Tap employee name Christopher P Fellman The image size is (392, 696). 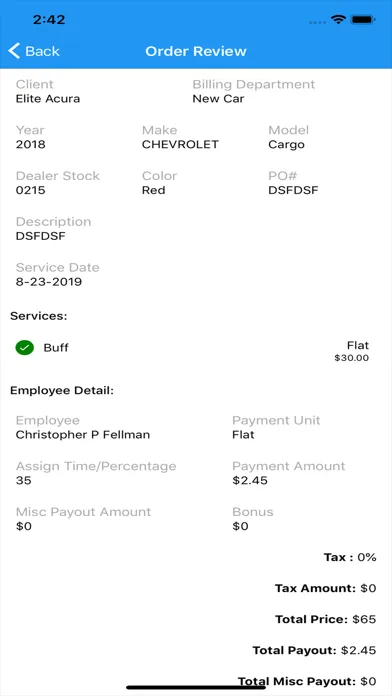tap(83, 435)
